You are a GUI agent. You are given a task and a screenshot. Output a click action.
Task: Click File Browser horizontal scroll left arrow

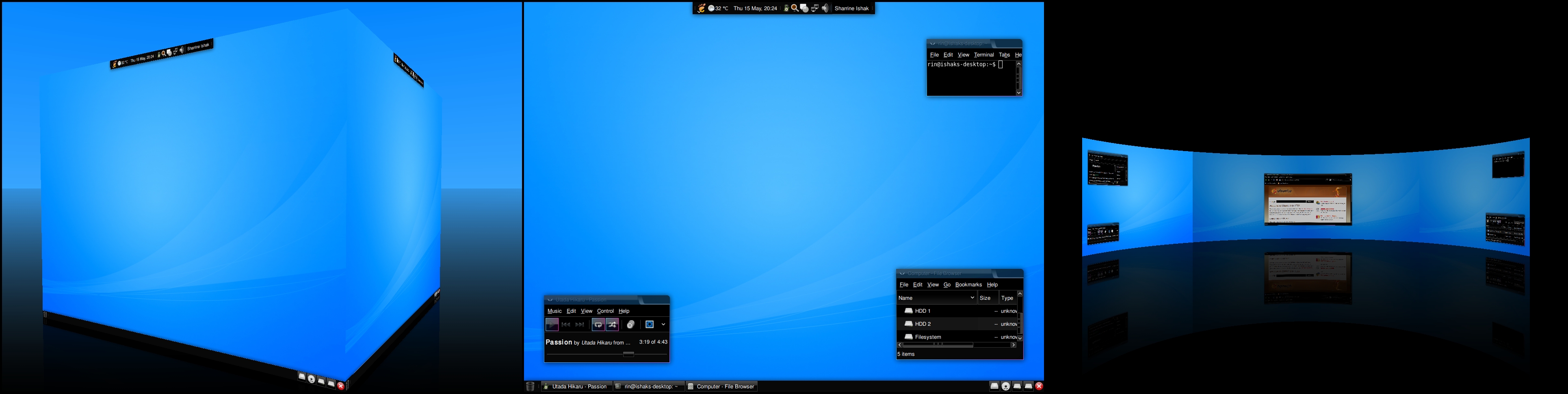click(x=900, y=345)
